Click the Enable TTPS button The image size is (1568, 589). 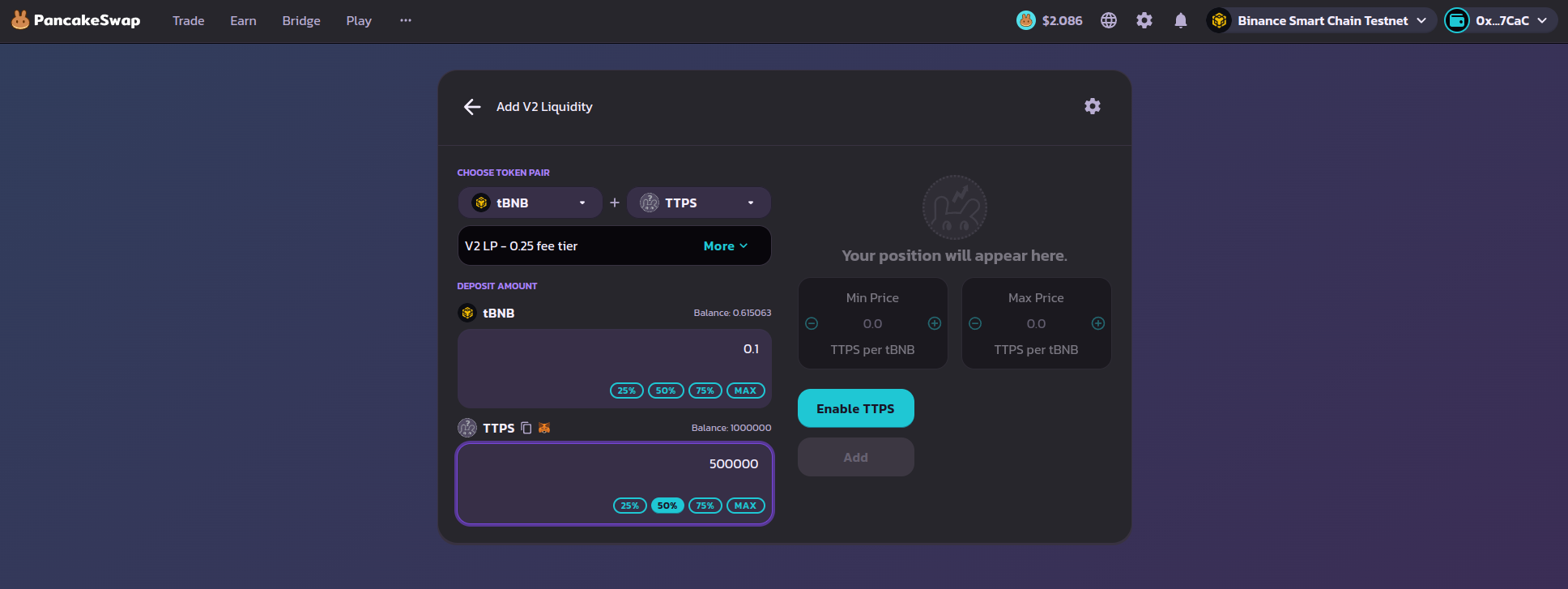pos(856,408)
